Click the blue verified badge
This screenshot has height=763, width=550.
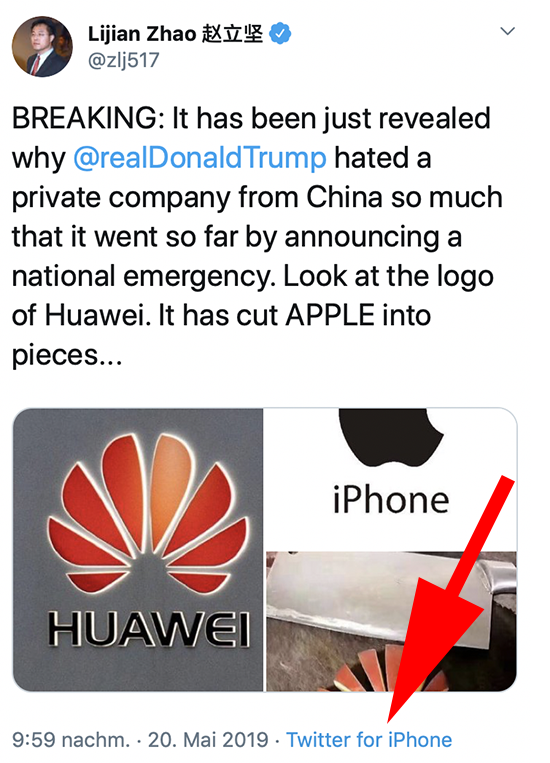280,34
